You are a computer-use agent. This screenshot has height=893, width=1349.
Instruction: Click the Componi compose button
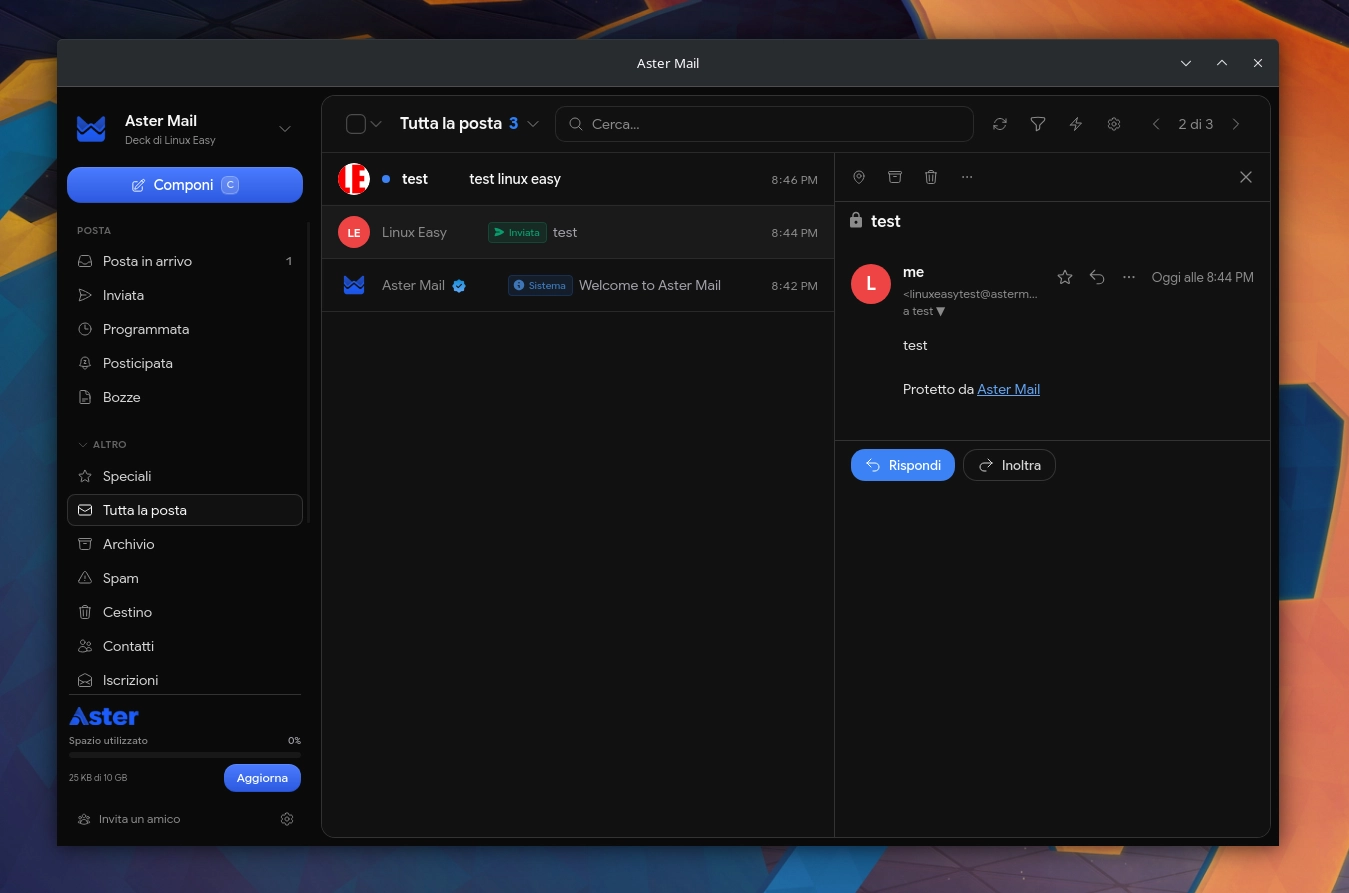coord(185,185)
